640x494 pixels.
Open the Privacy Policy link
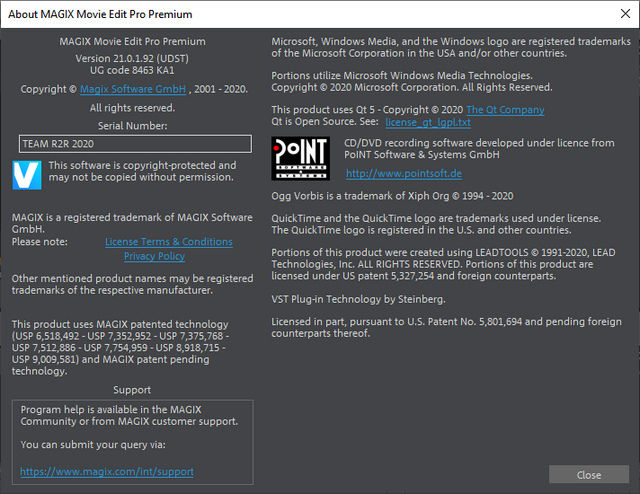click(154, 256)
